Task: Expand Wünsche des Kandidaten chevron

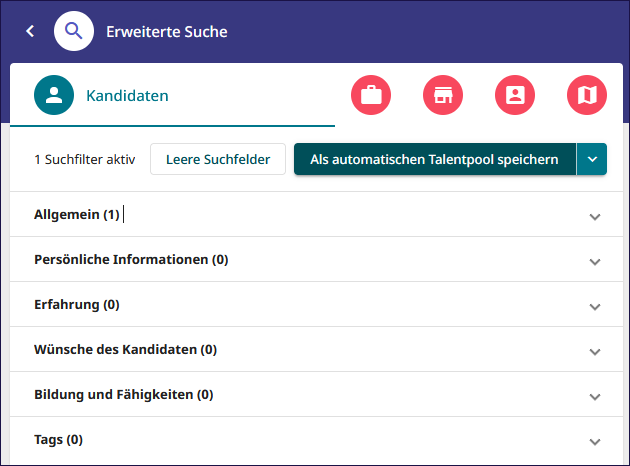Action: click(595, 352)
